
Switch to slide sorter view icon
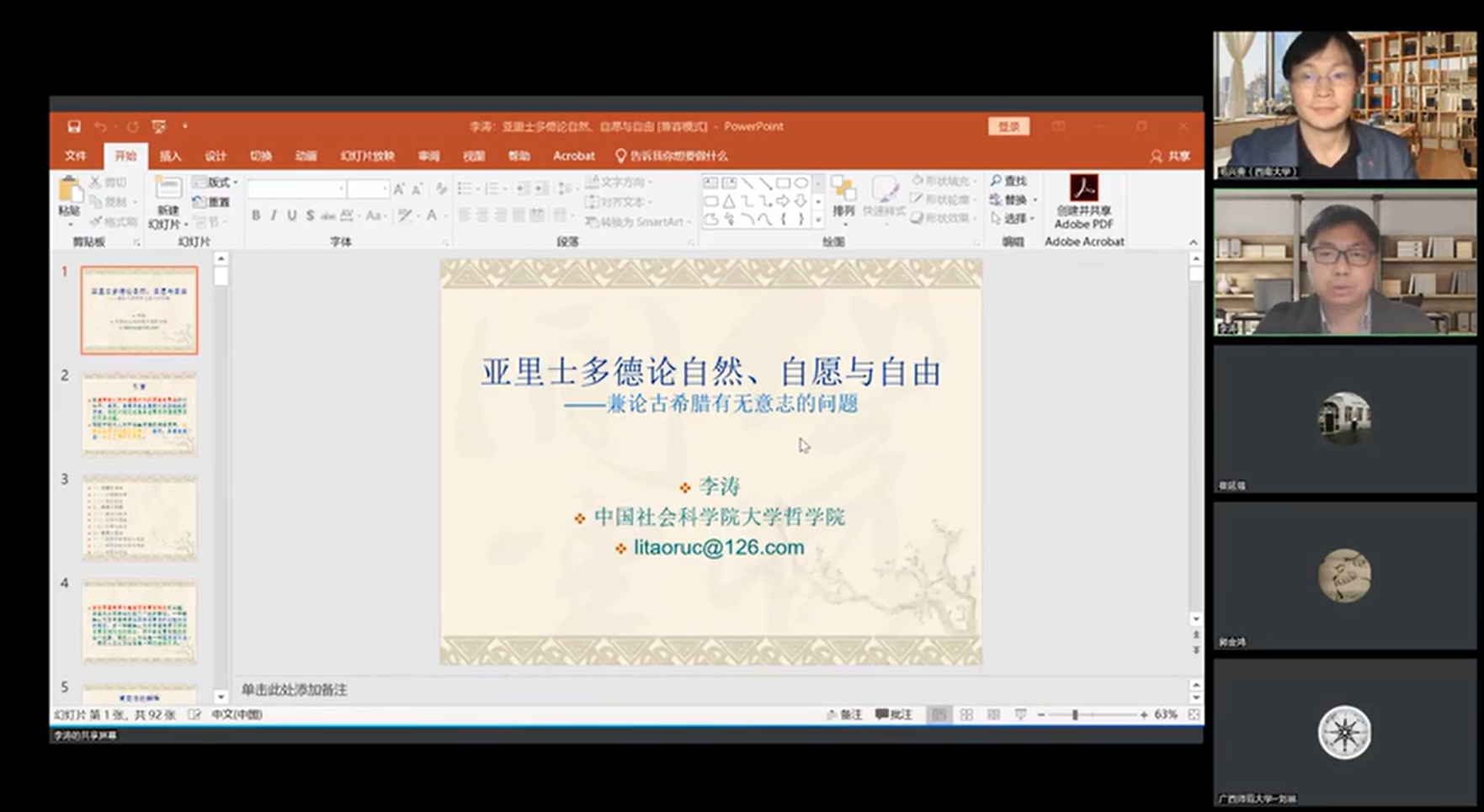point(966,714)
